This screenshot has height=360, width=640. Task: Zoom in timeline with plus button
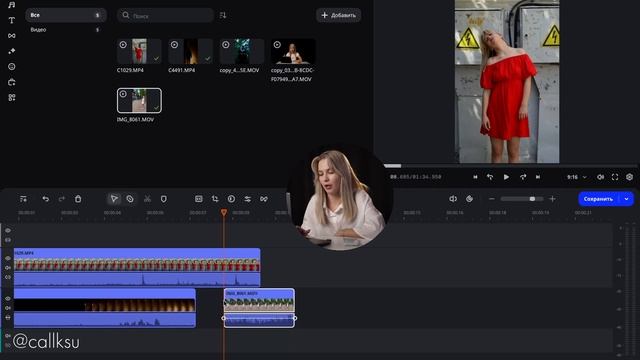[552, 199]
